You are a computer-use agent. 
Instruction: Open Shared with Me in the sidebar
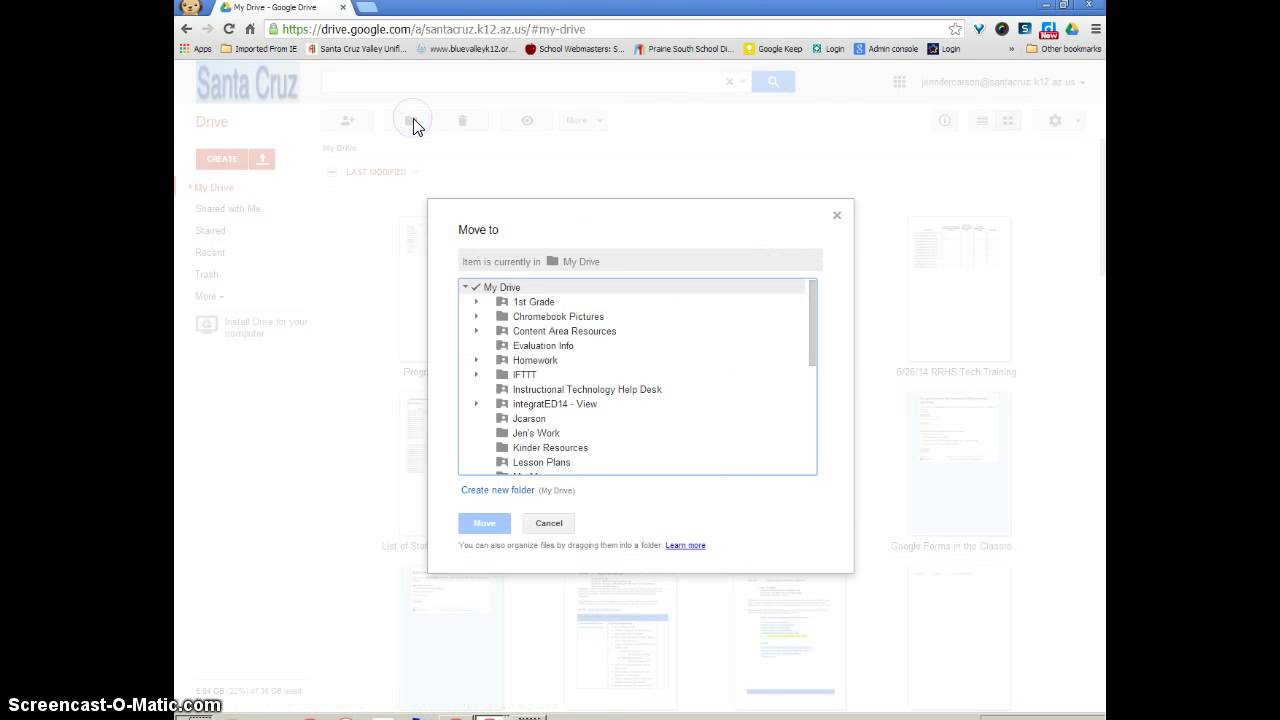[228, 209]
